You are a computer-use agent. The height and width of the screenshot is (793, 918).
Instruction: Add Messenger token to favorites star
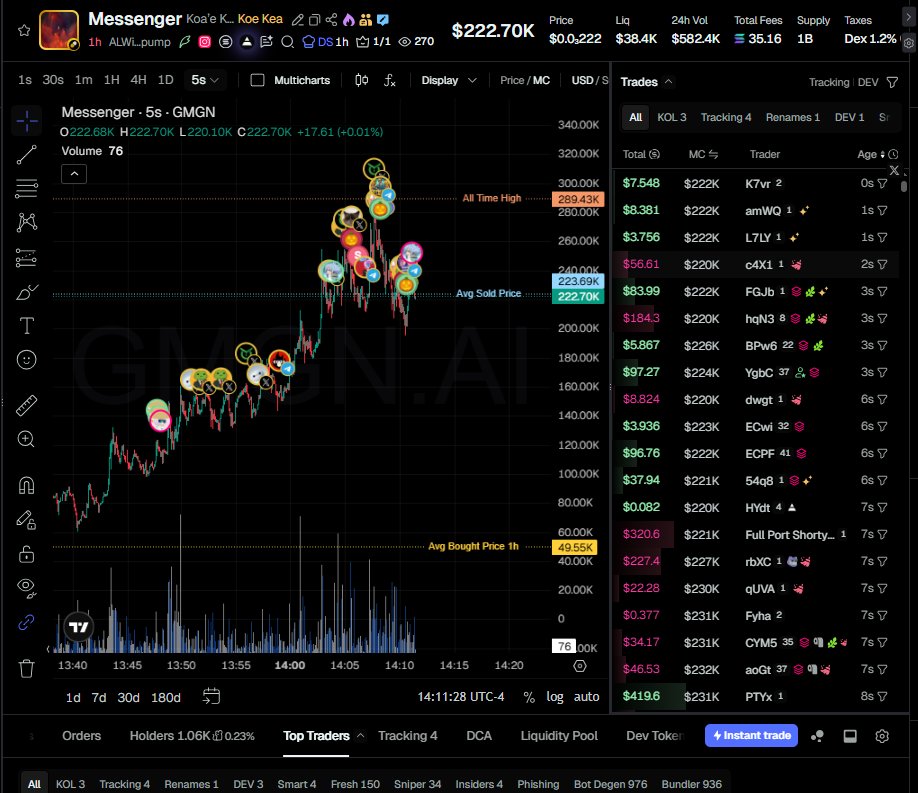tap(24, 30)
